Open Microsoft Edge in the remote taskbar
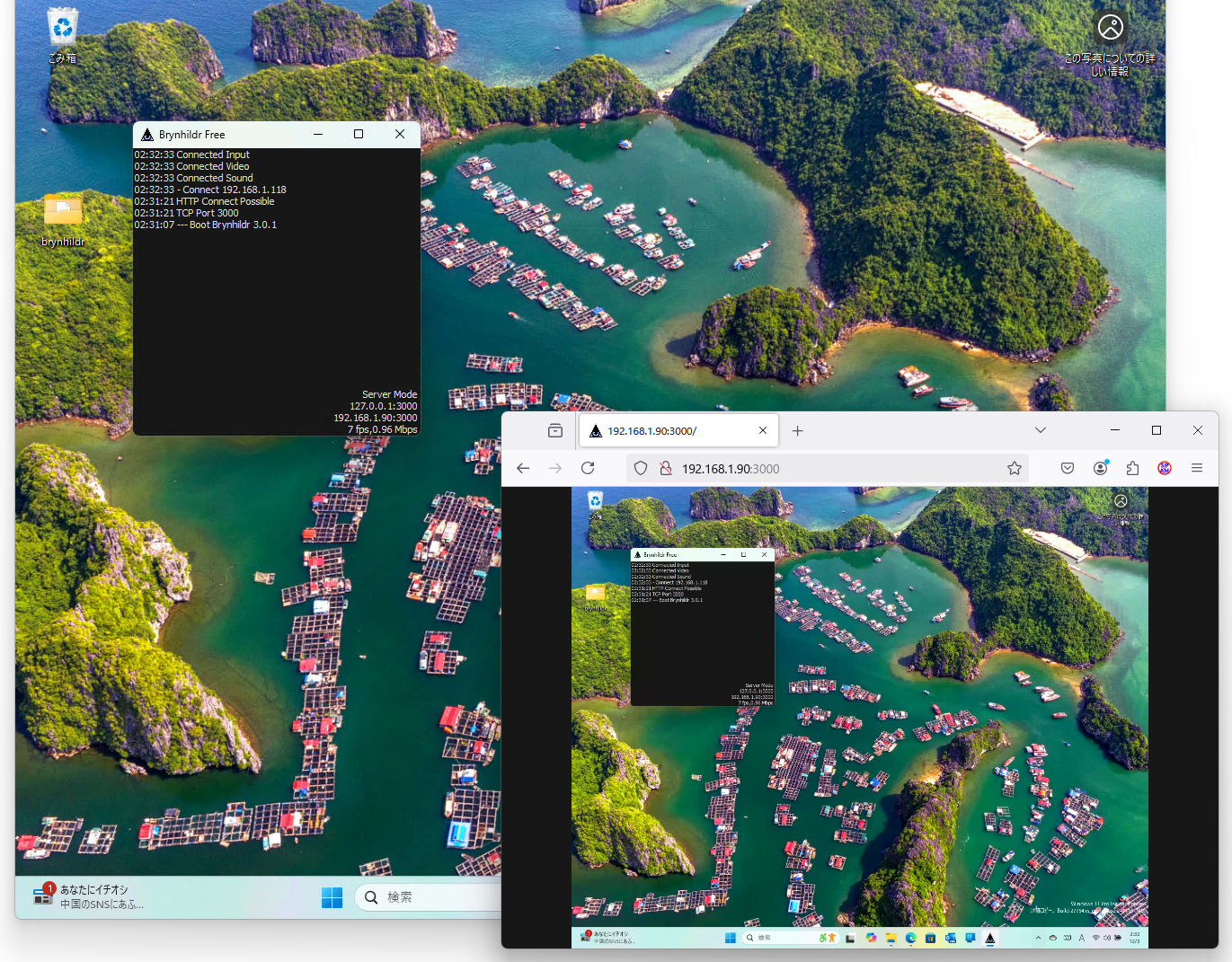The width and height of the screenshot is (1232, 962). pyautogui.click(x=910, y=937)
